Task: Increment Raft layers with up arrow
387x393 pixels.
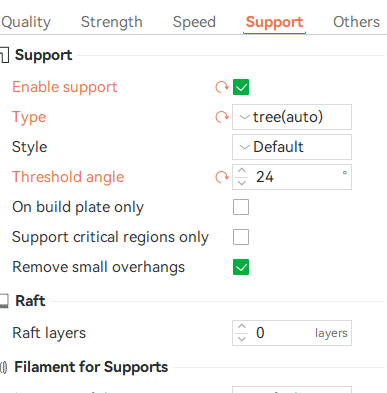Action: point(242,327)
